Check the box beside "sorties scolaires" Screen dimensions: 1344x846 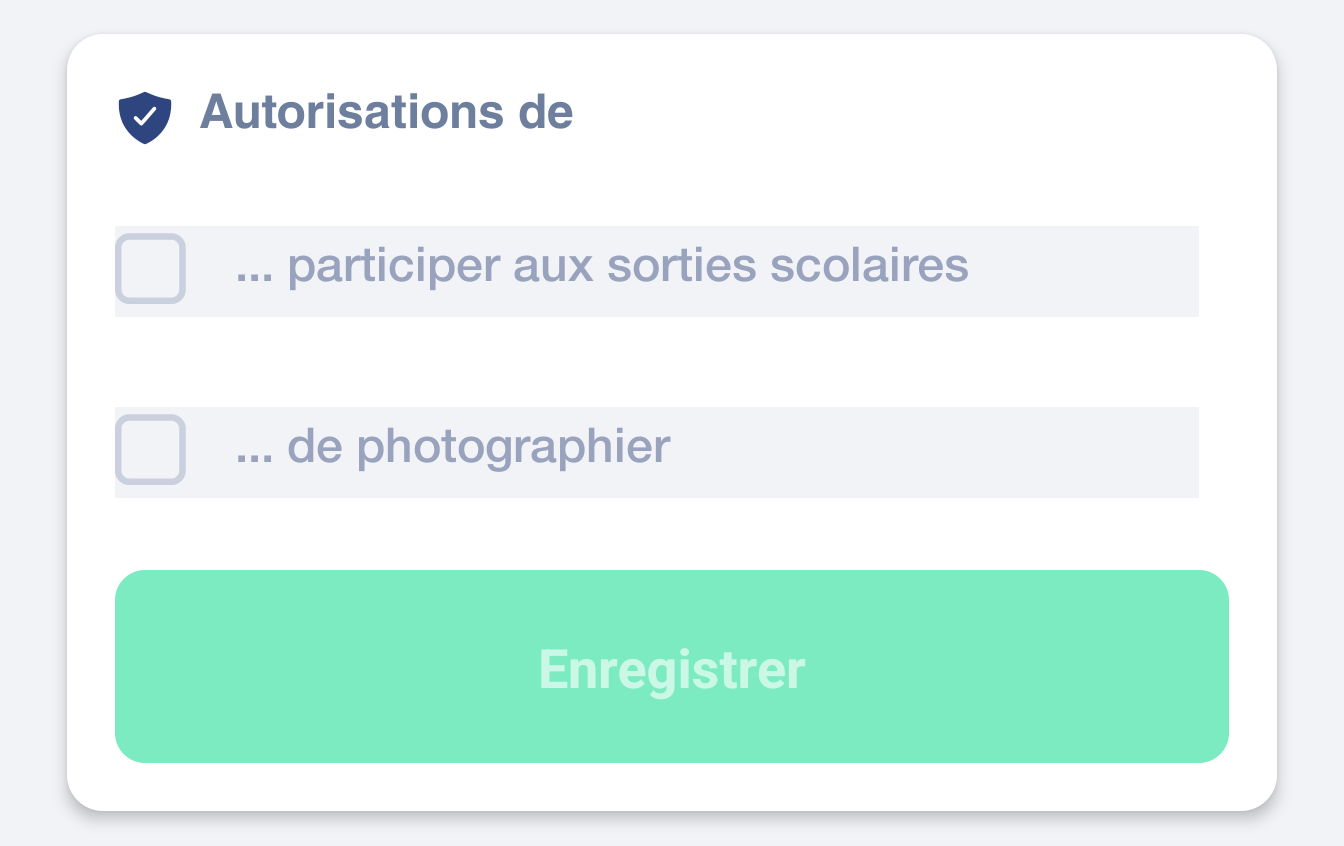pos(151,268)
